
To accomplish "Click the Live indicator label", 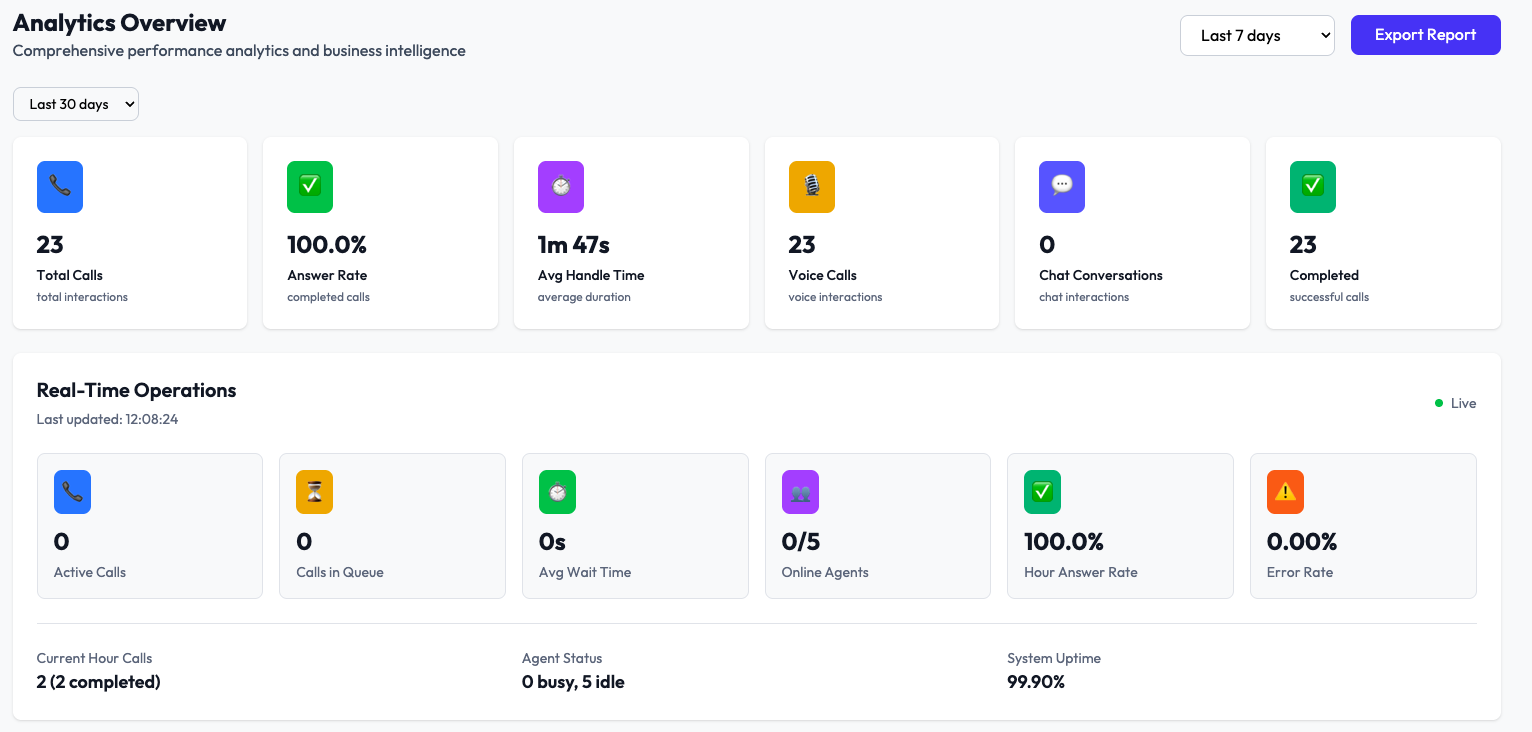I will 1464,403.
